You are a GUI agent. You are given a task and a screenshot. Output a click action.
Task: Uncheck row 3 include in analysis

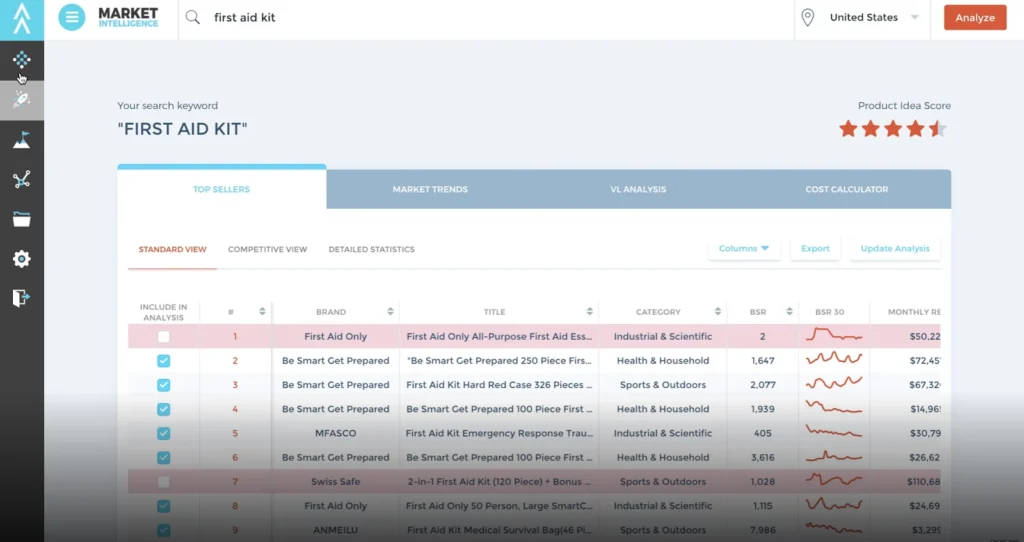pyautogui.click(x=163, y=385)
